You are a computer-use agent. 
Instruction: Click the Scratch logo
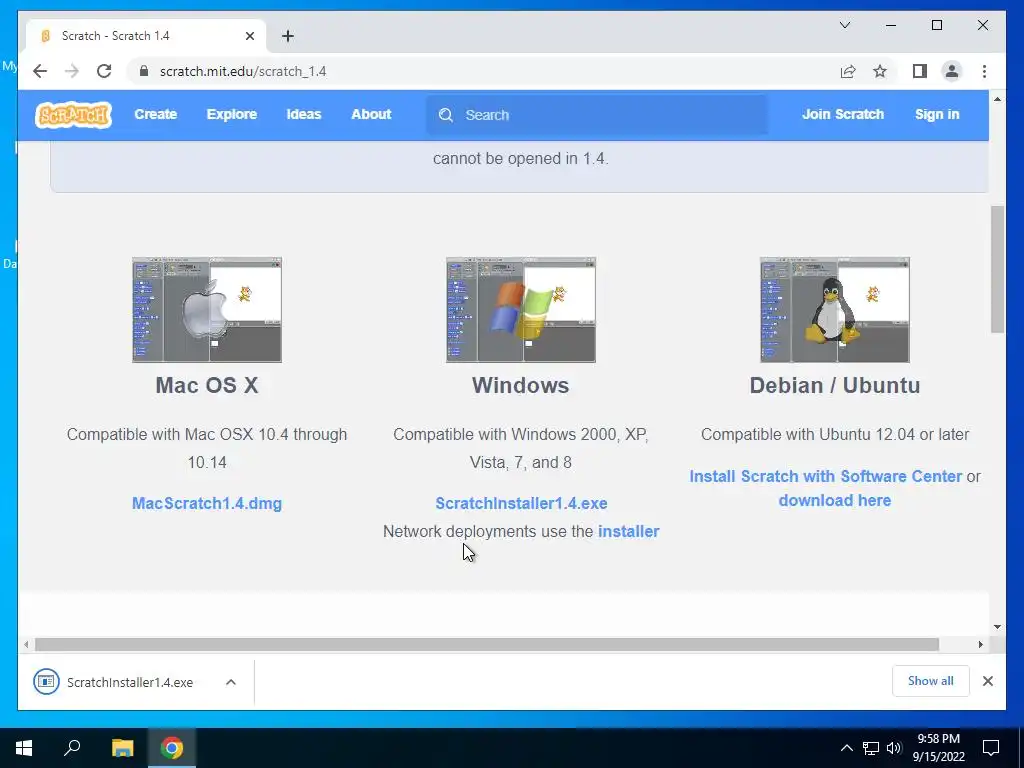(x=73, y=115)
